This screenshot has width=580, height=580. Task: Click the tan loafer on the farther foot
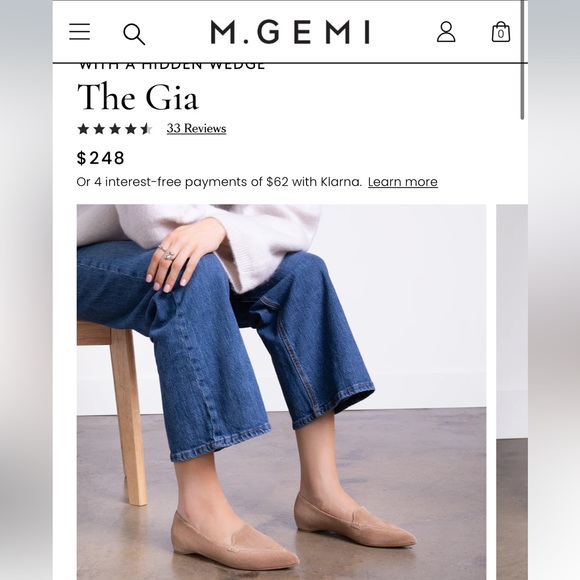coord(355,520)
